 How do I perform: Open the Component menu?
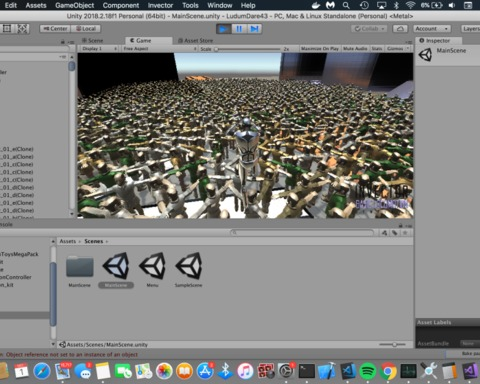point(121,5)
